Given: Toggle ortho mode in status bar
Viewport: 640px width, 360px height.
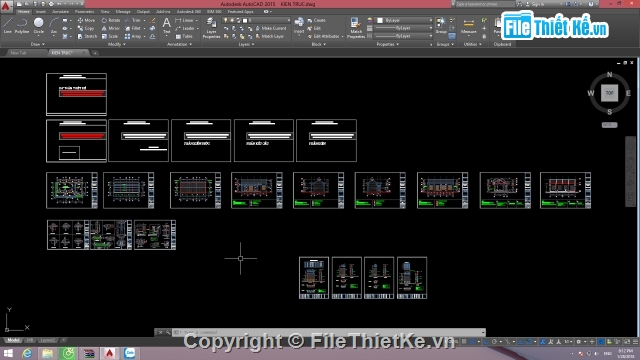Looking at the screenshot, I should pos(486,342).
